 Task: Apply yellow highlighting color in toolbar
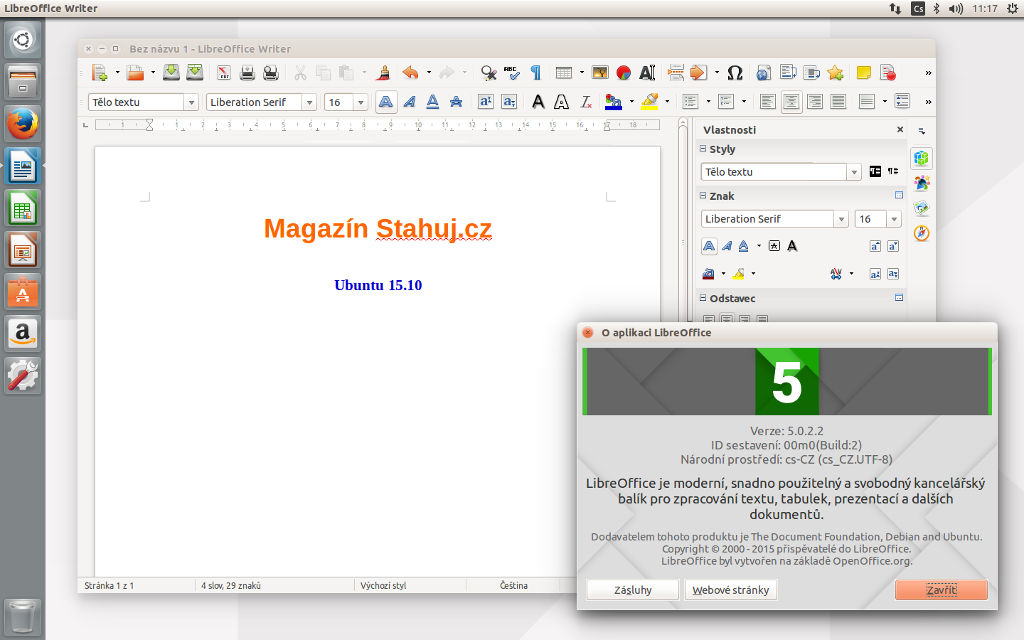[x=650, y=102]
